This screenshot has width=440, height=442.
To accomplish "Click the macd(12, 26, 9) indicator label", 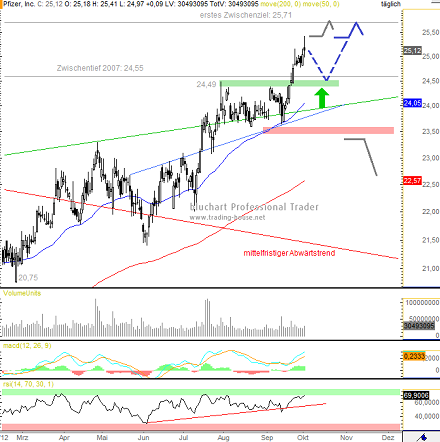I will click(27, 346).
